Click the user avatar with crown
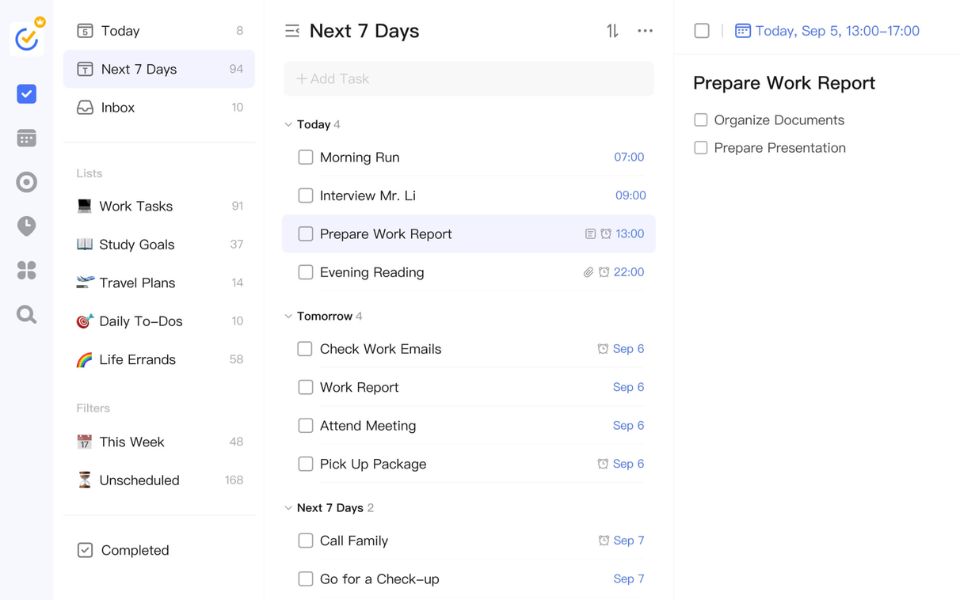 (27, 38)
